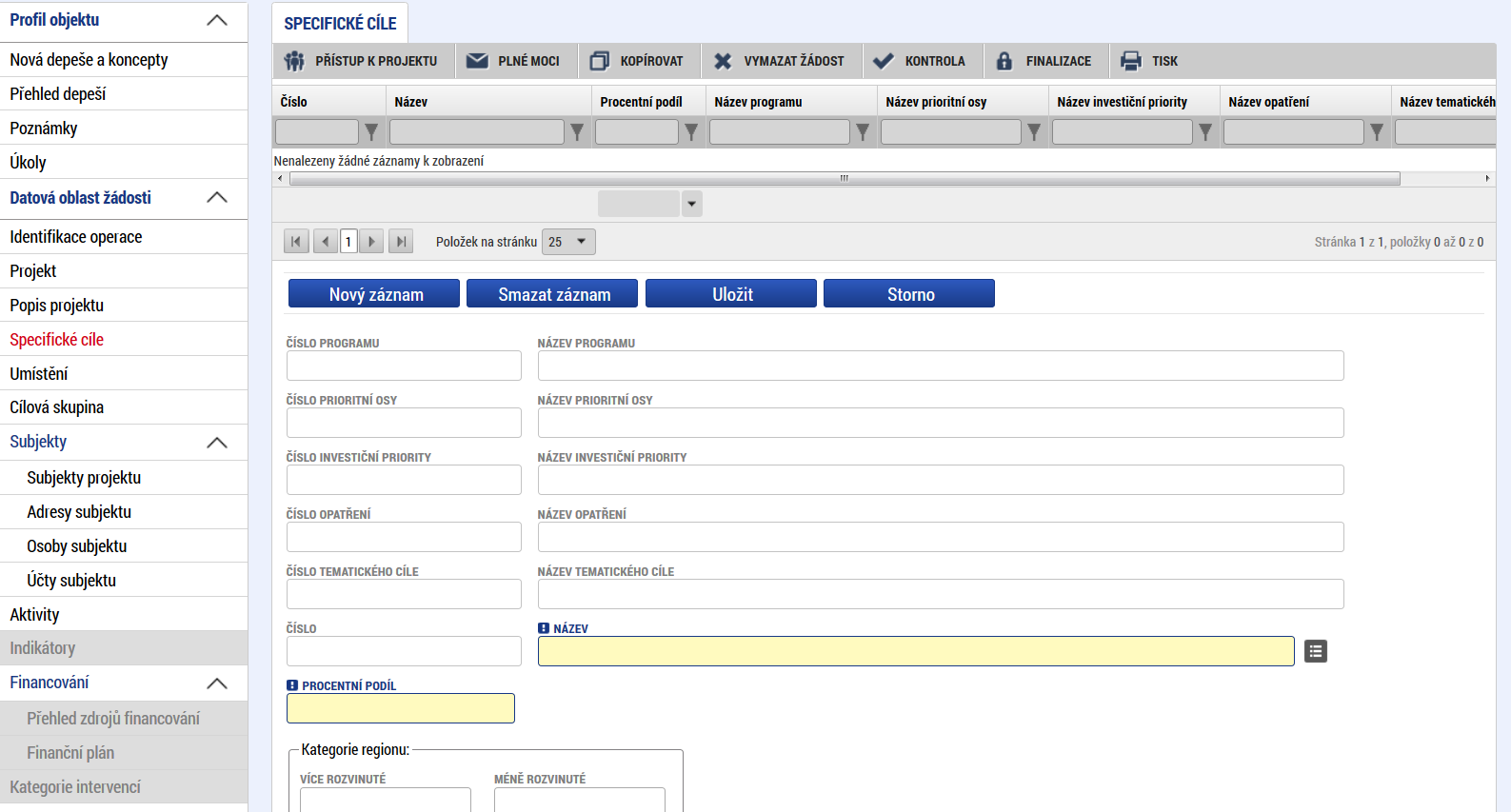The width and height of the screenshot is (1511, 812).
Task: Select the Specifické cíle tab
Action: tap(340, 23)
